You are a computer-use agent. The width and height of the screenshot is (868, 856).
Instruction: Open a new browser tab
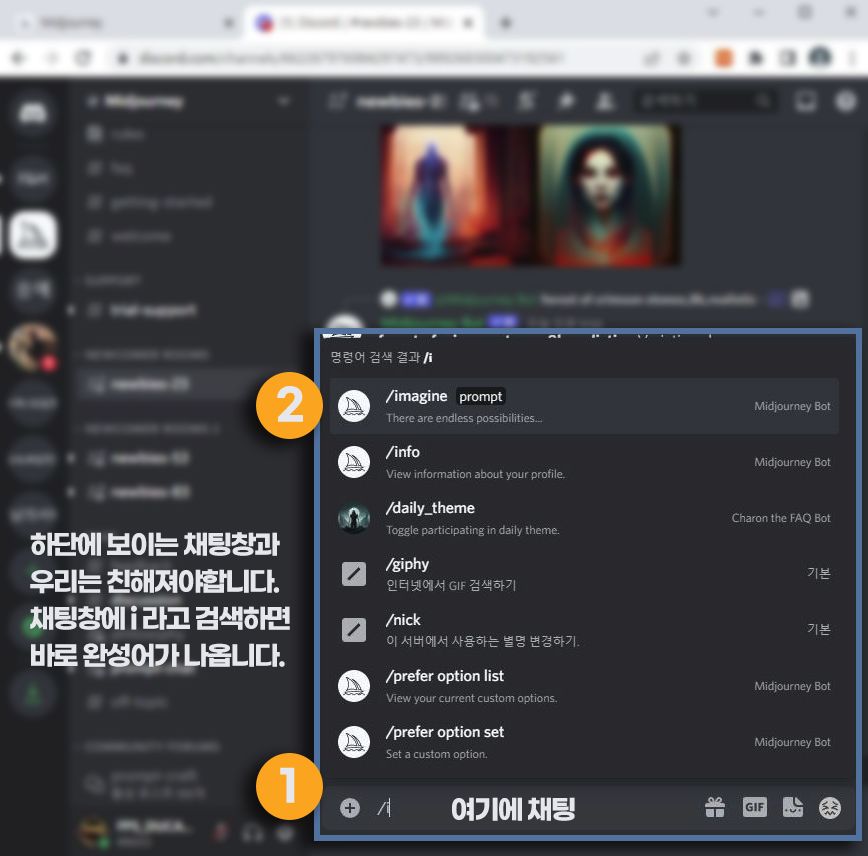tap(505, 23)
